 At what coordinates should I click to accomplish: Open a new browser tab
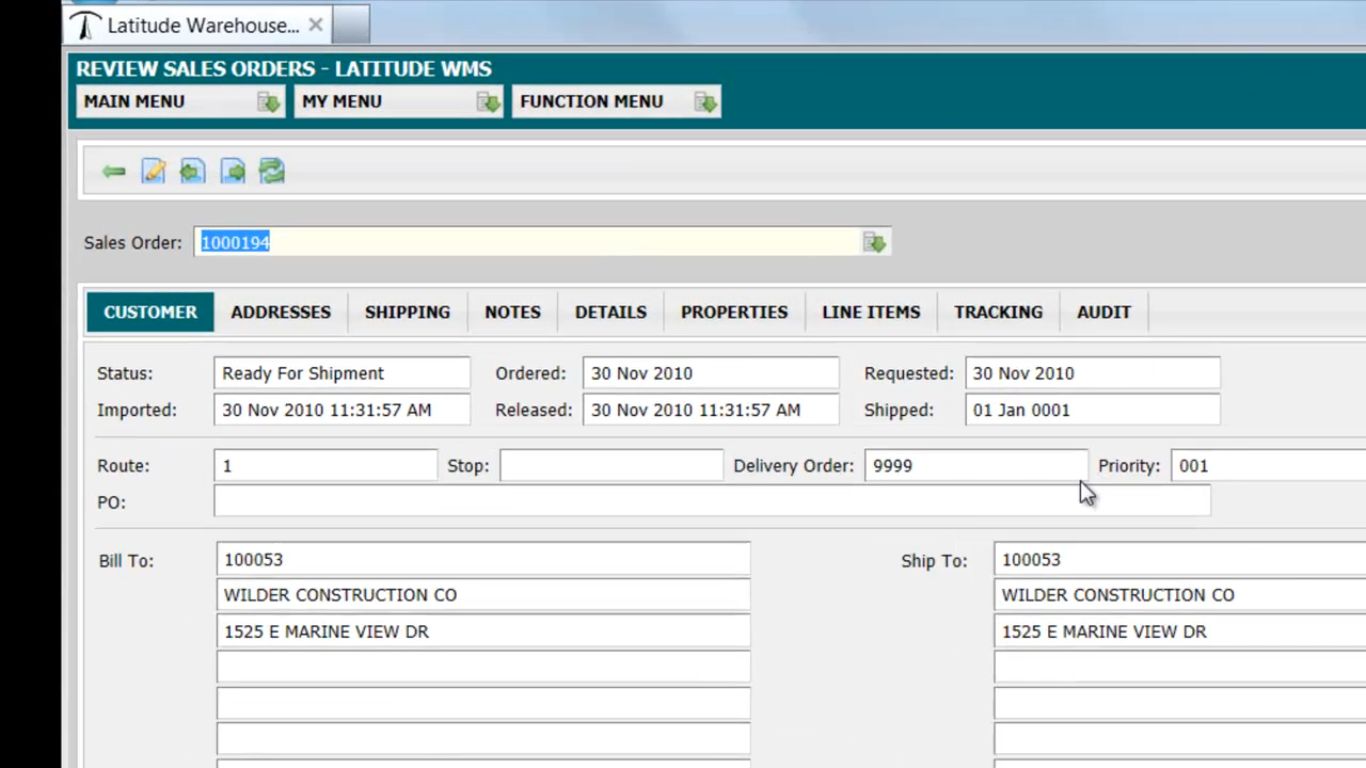pos(351,25)
